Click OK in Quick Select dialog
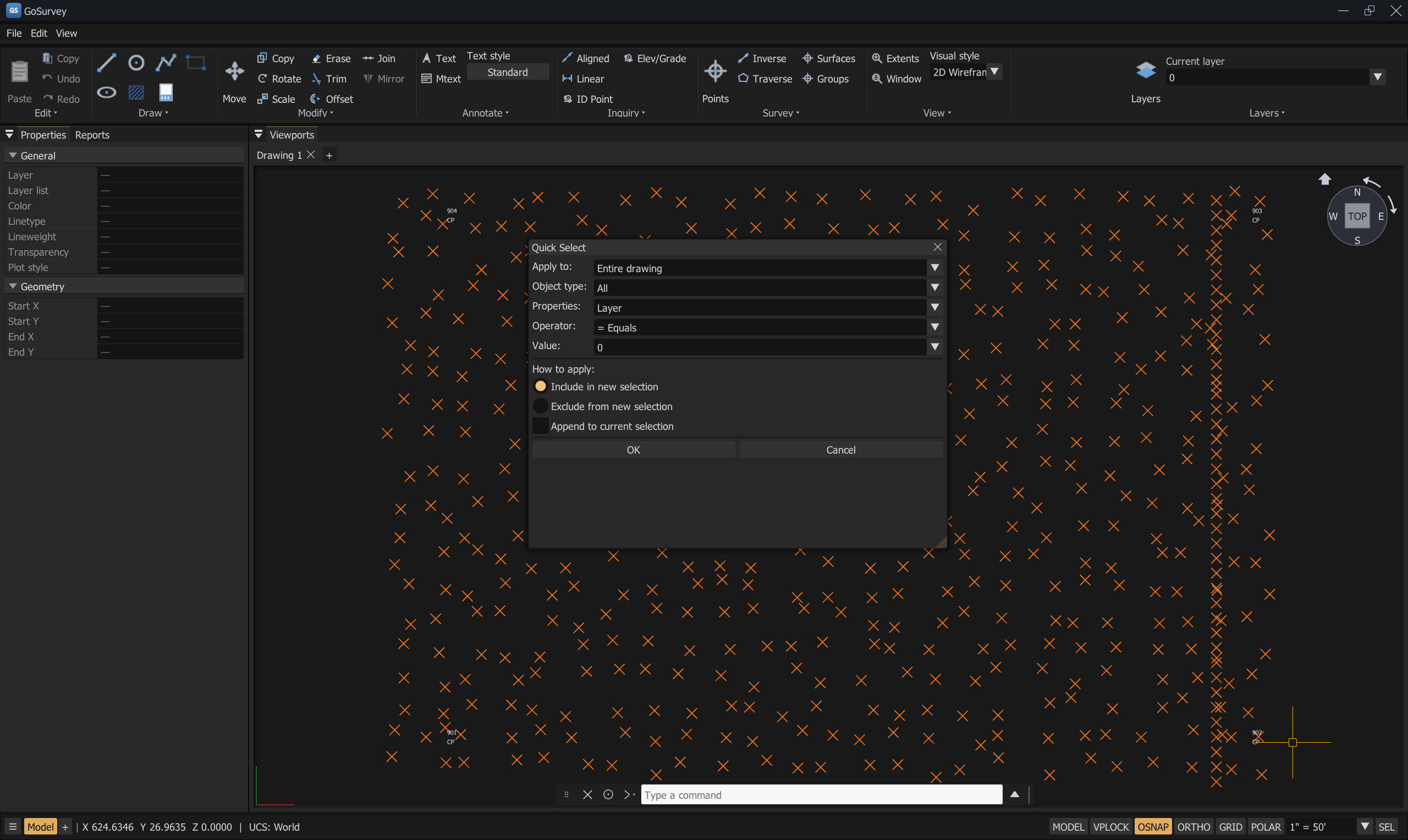Viewport: 1408px width, 840px height. [x=633, y=450]
